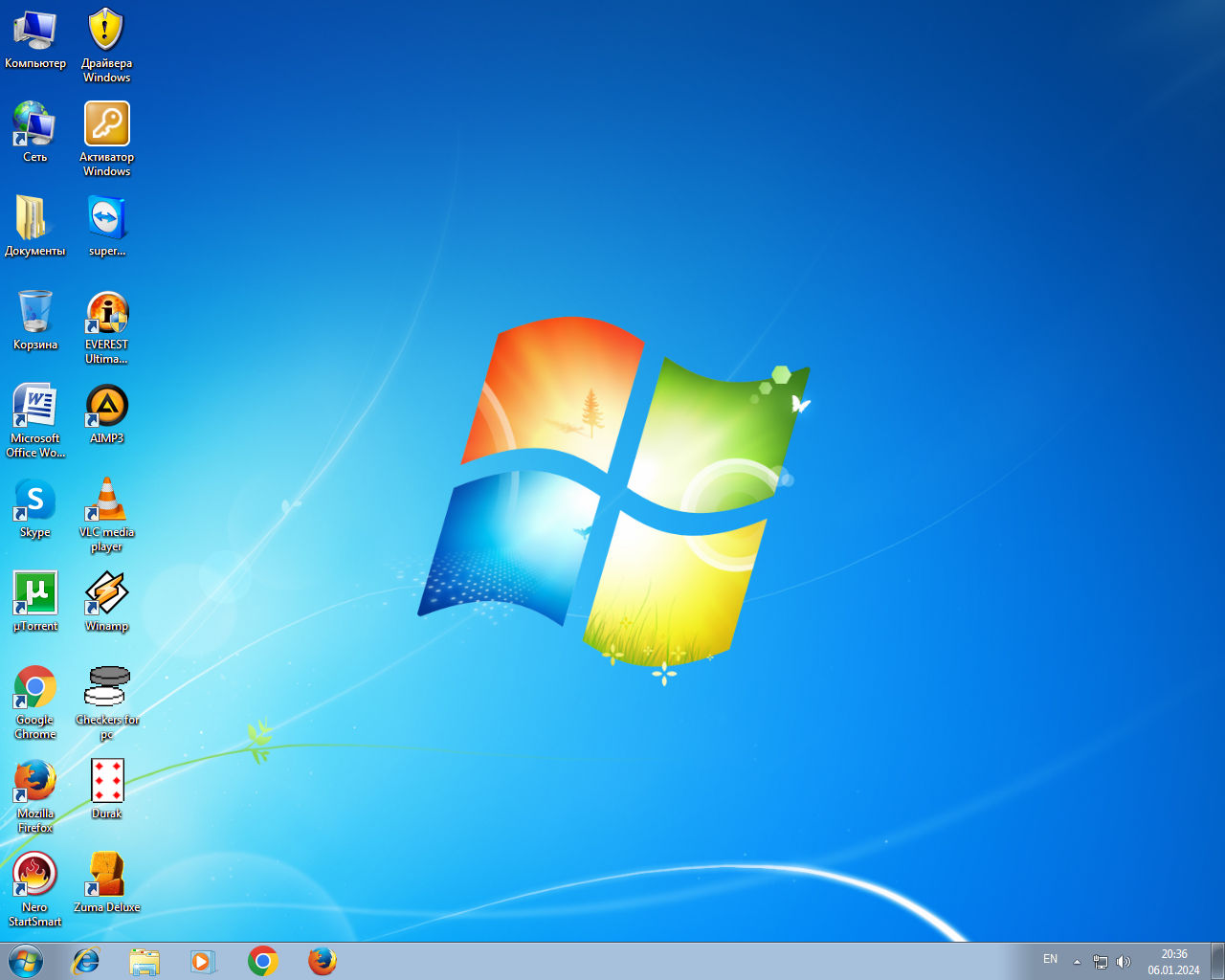Image resolution: width=1225 pixels, height=980 pixels.
Task: Show hidden tray icons arrow
Action: pyautogui.click(x=1077, y=962)
